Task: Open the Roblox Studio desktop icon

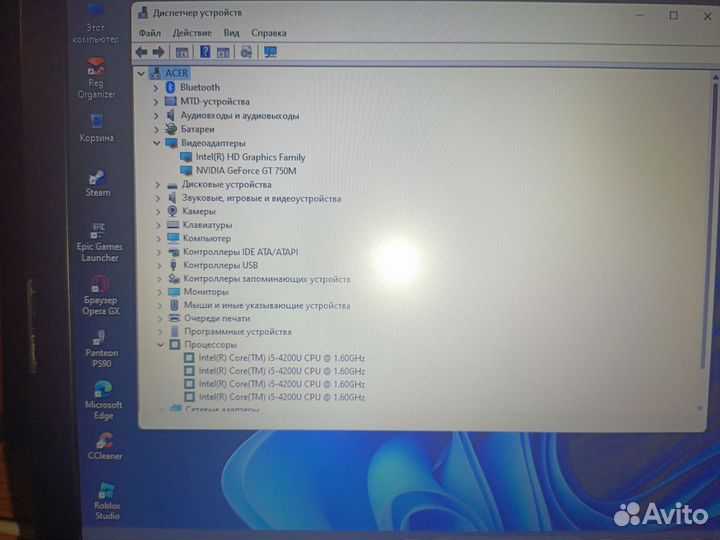Action: click(x=107, y=501)
